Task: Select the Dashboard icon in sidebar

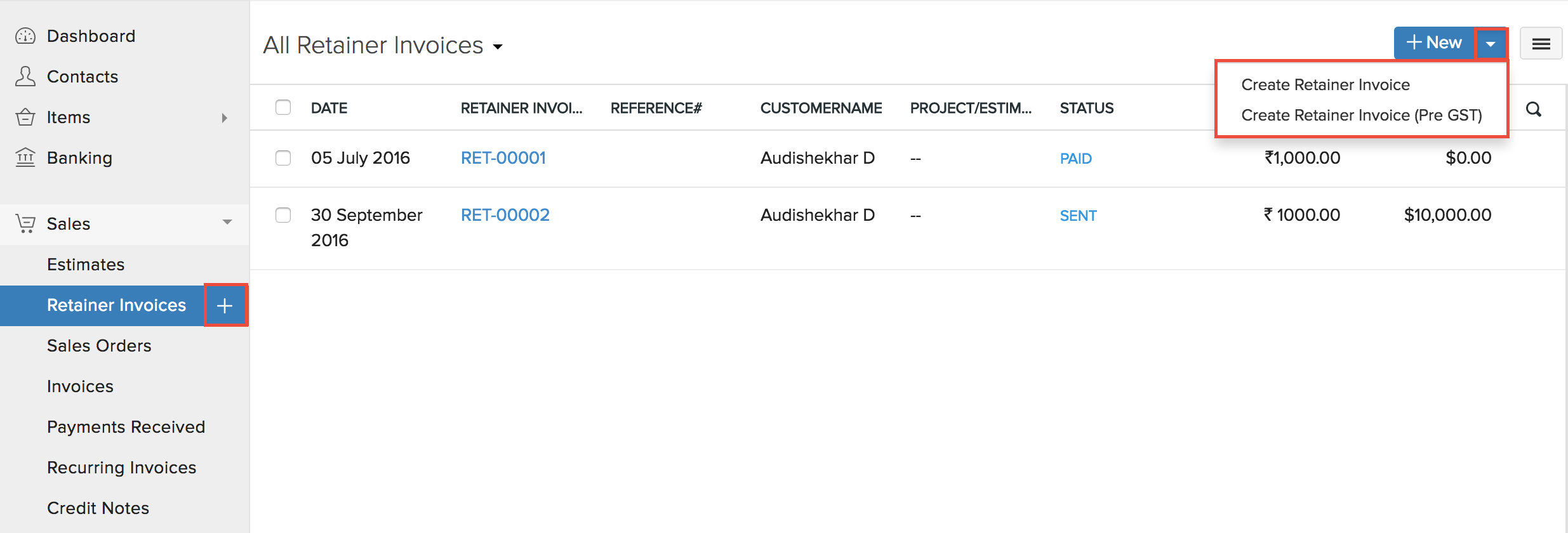Action: [25, 36]
